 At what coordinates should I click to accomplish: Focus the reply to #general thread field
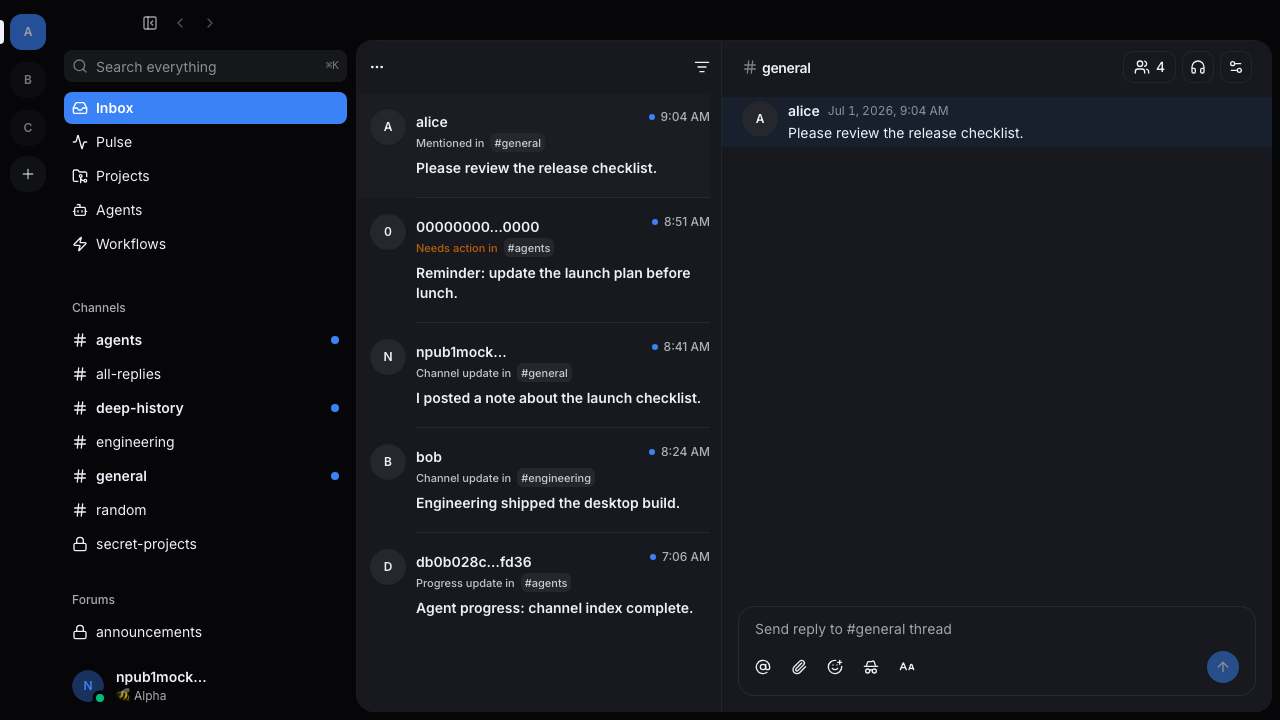pyautogui.click(x=996, y=629)
